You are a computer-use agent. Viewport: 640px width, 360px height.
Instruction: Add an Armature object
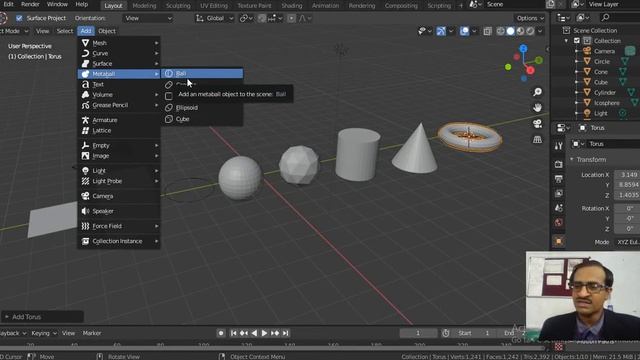coord(119,120)
